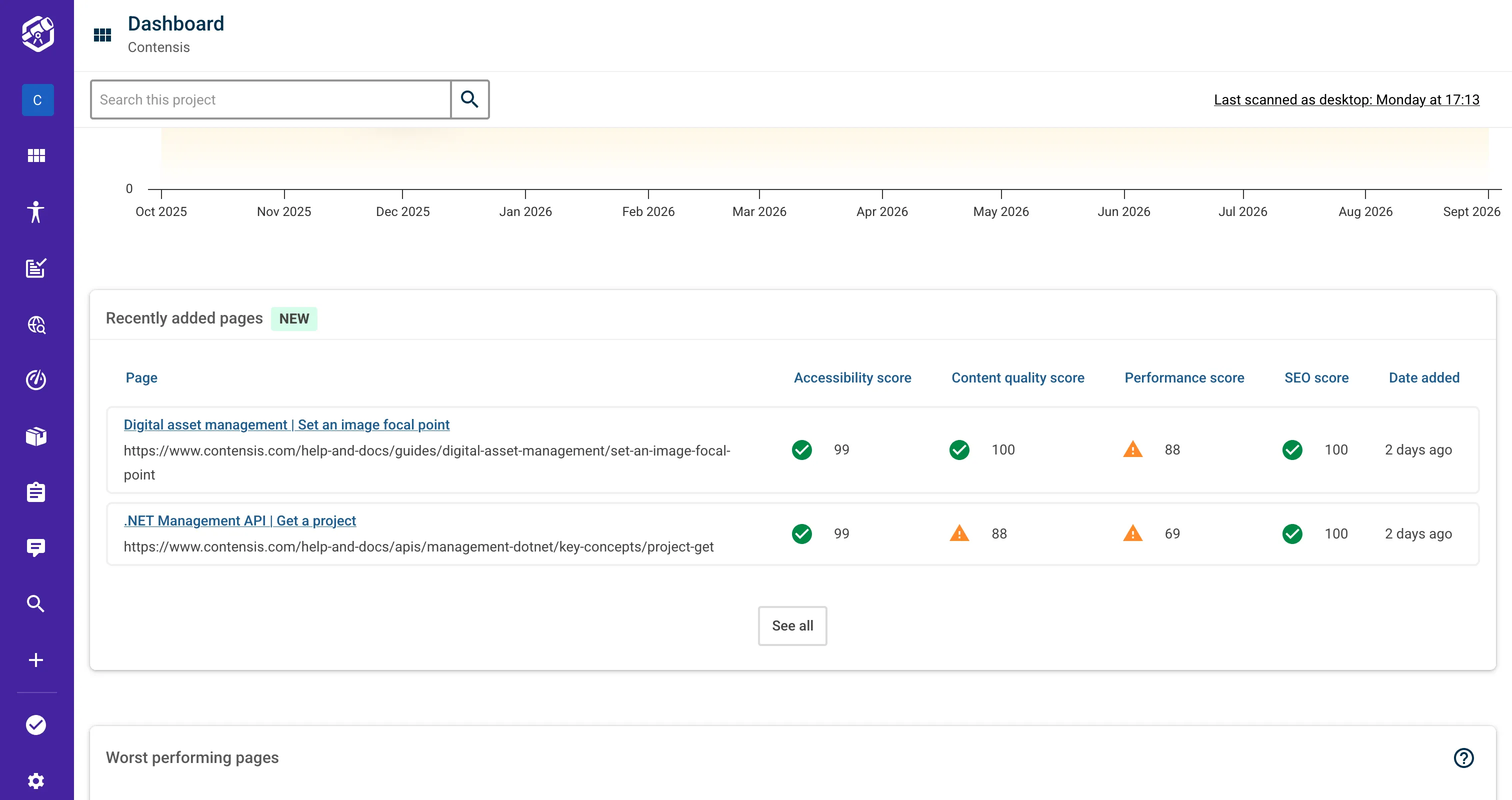Click the help icon for Worst performing pages
The height and width of the screenshot is (800, 1512).
point(1464,757)
